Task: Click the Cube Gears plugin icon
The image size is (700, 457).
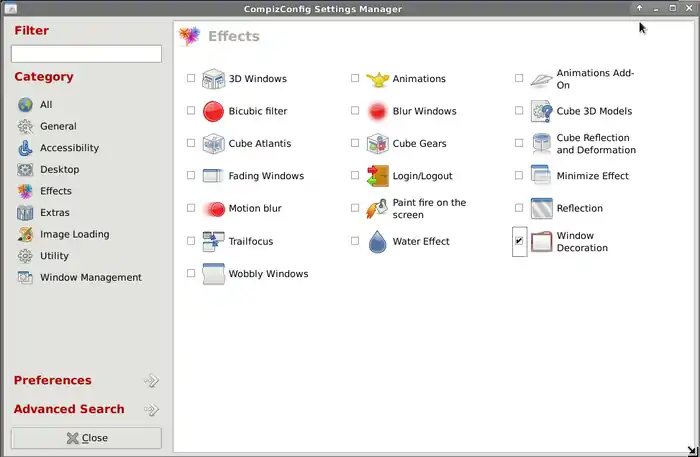Action: [377, 144]
